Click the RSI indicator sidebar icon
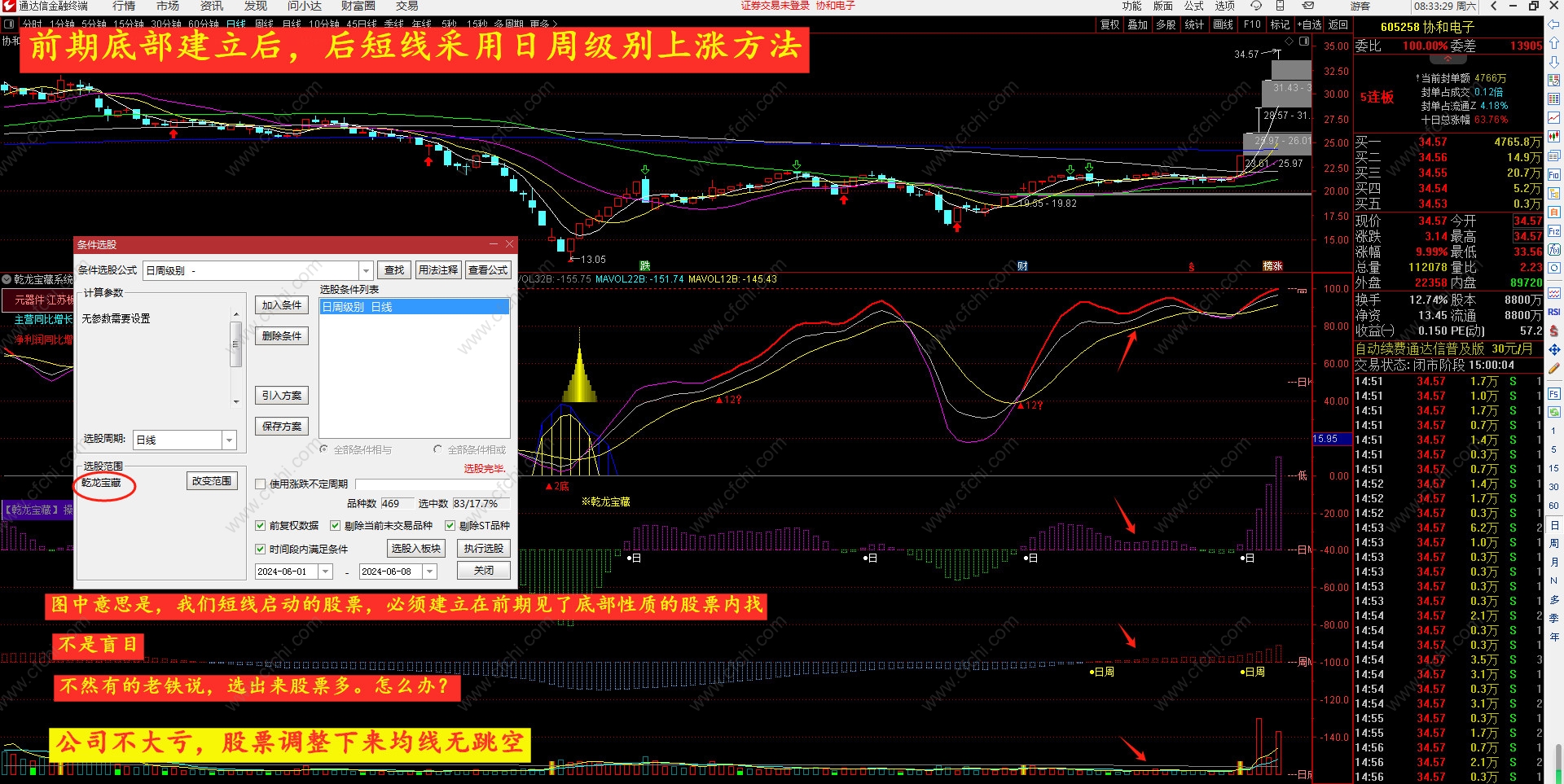 point(1553,312)
